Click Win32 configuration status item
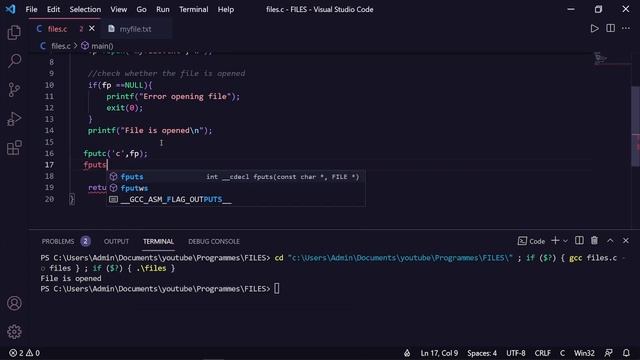 click(x=584, y=353)
